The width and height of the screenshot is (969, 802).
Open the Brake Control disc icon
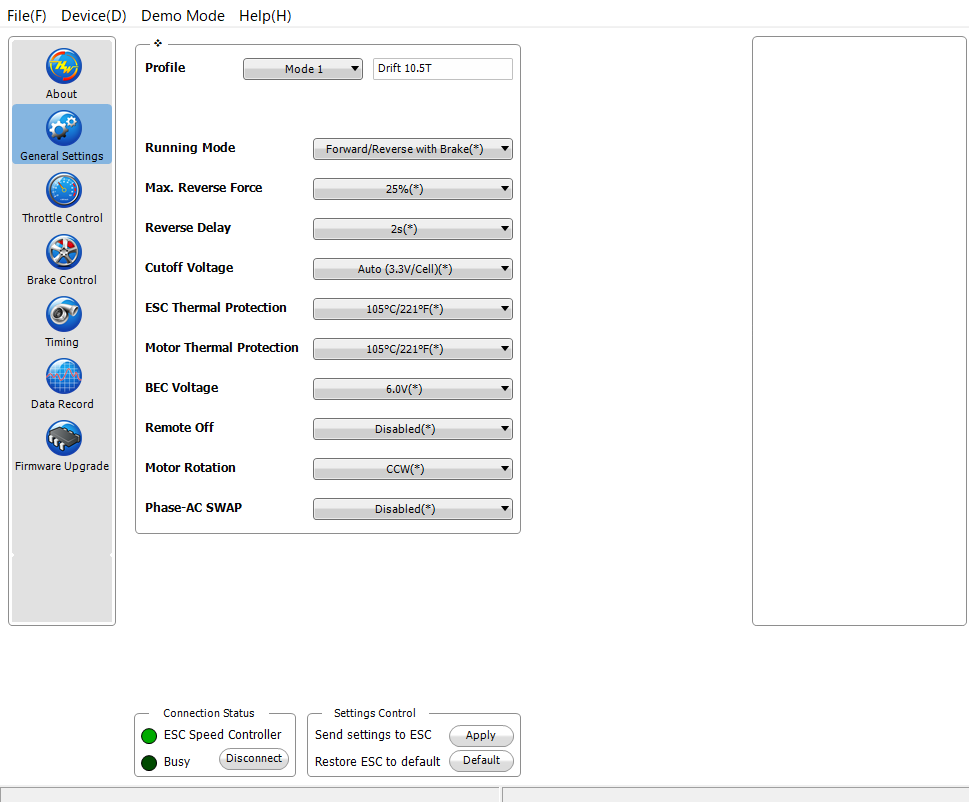[63, 253]
